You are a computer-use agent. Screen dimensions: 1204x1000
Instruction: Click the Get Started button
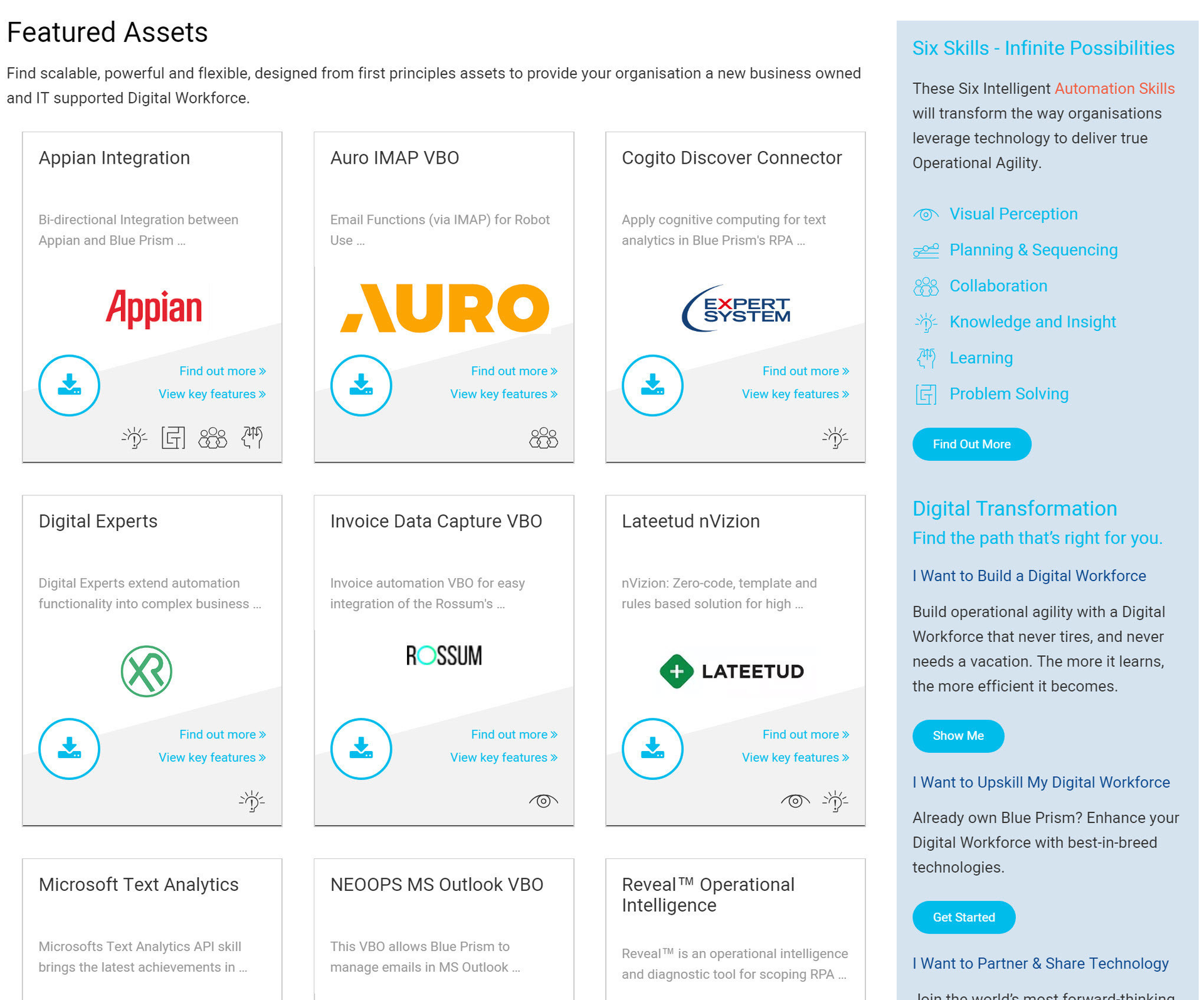coord(963,917)
